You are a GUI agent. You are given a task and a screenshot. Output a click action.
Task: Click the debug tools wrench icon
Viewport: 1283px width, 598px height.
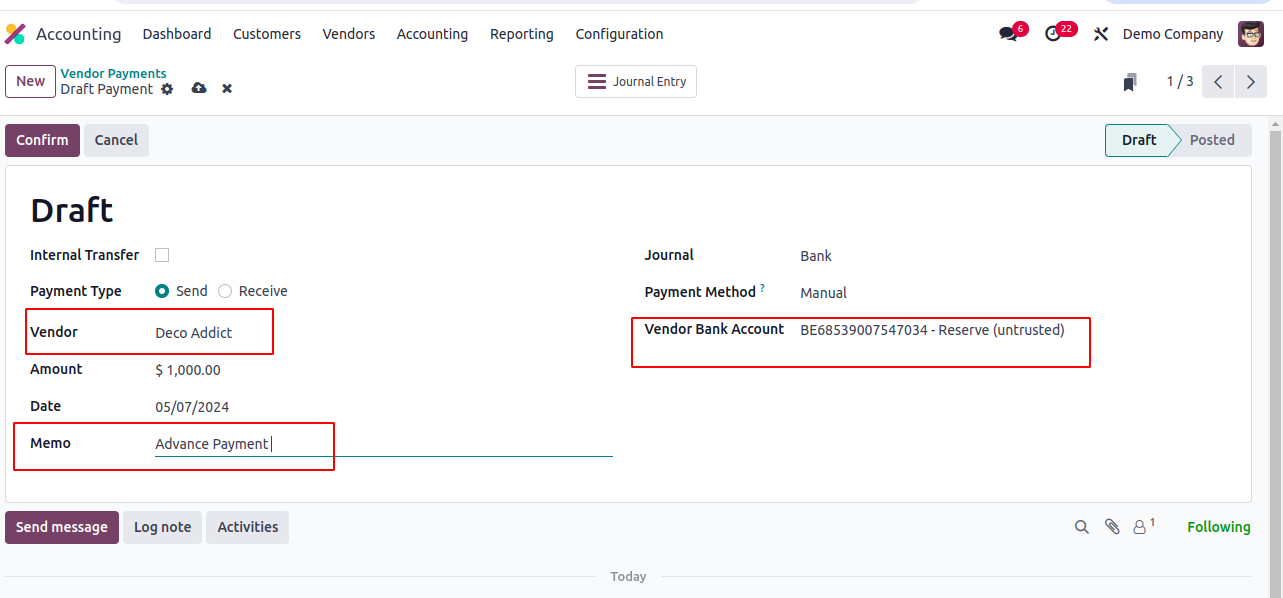point(1101,34)
